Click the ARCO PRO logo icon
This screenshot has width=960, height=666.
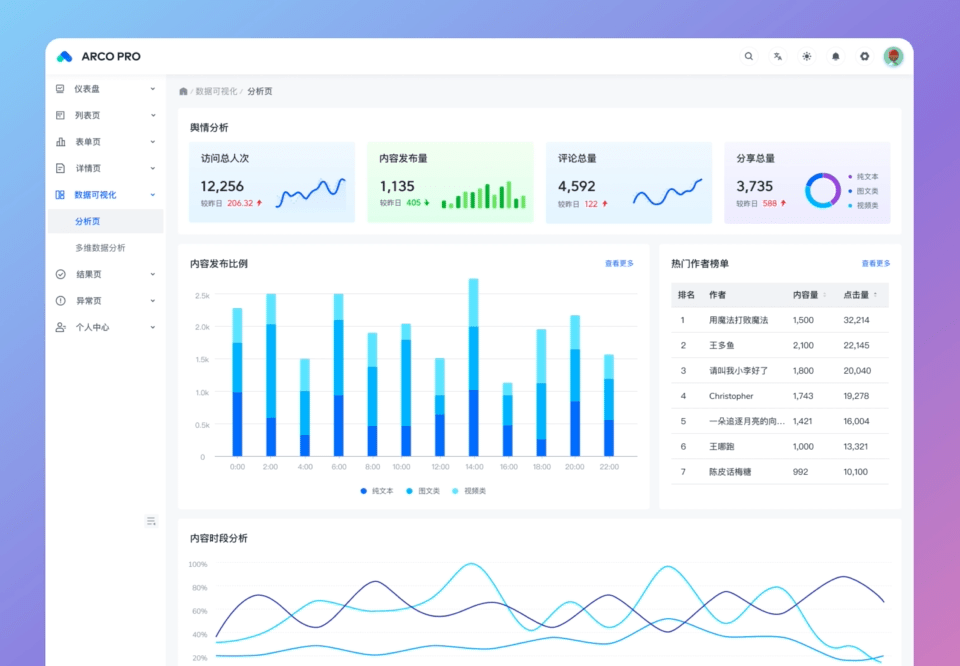(64, 56)
